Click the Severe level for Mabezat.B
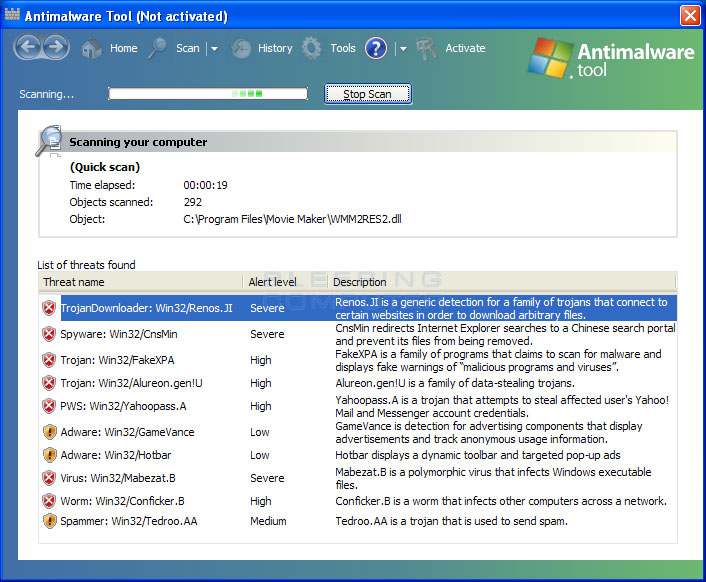This screenshot has height=582, width=706. 267,478
